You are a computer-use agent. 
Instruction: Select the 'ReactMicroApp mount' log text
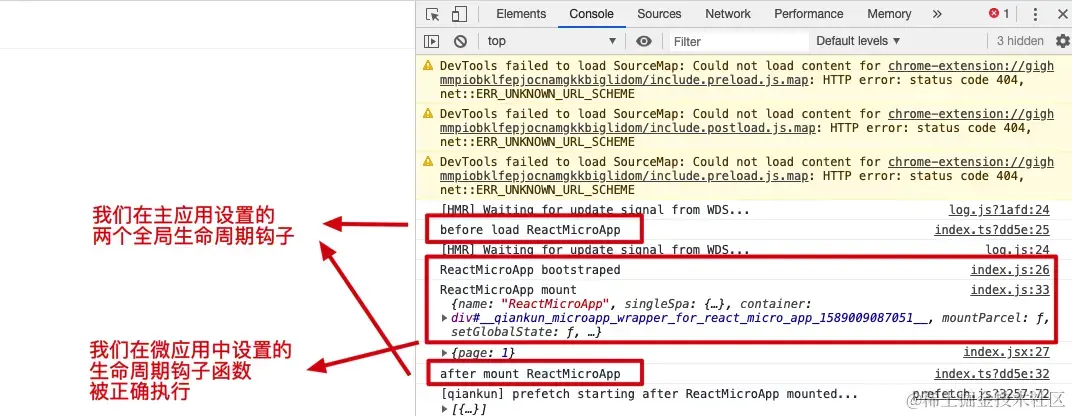click(508, 290)
